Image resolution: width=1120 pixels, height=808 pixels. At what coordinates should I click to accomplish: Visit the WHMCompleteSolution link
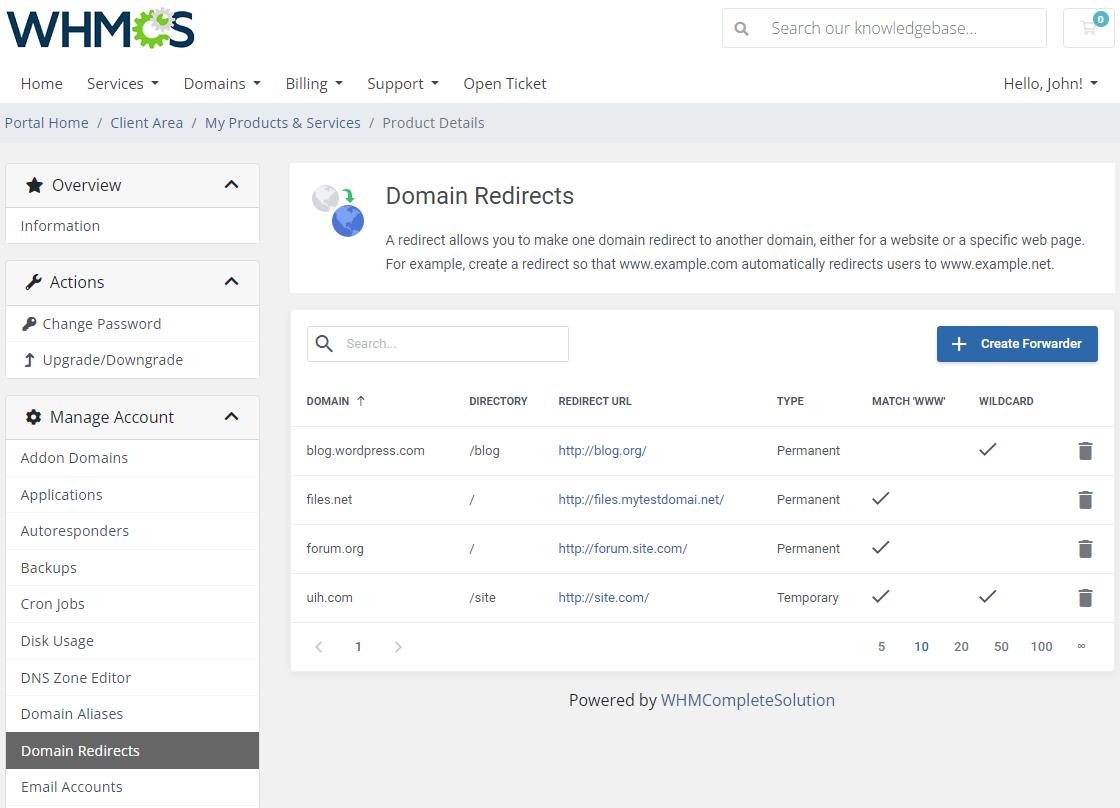[x=747, y=700]
